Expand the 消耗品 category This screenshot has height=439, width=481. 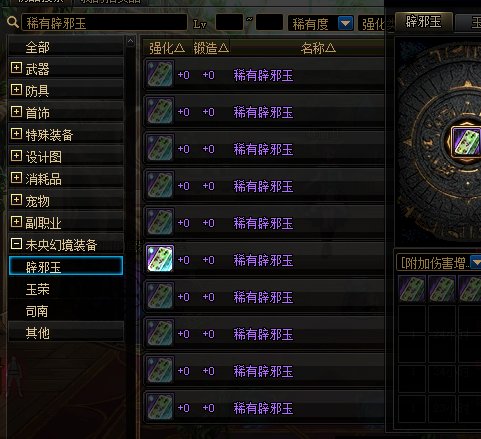click(16, 178)
